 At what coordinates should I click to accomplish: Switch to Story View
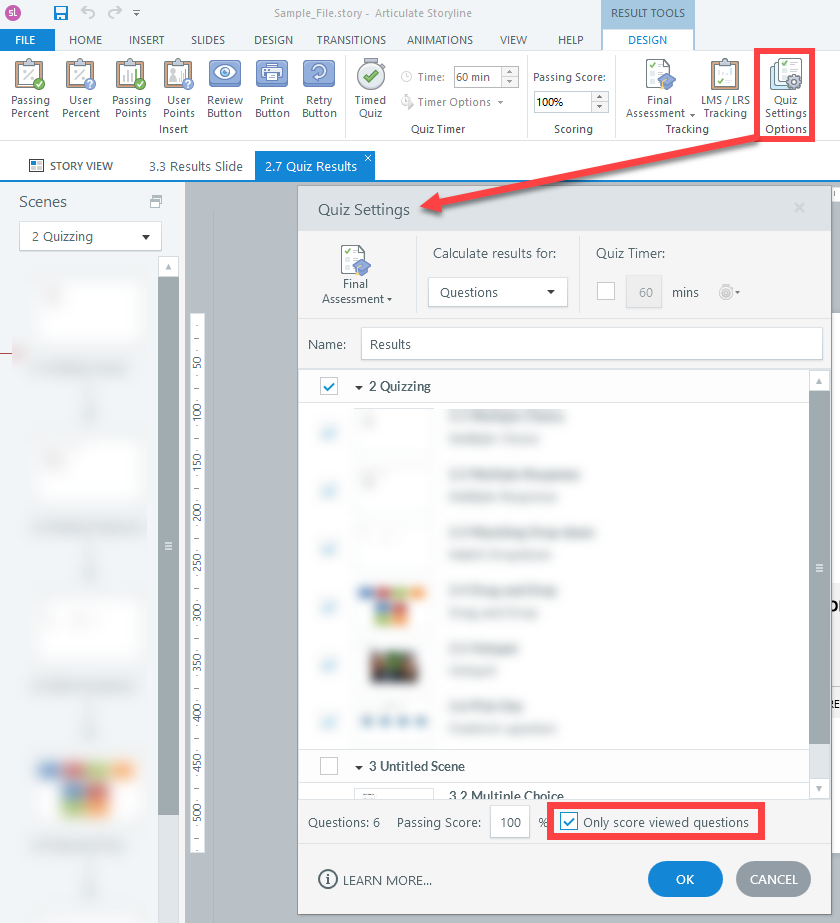click(x=71, y=166)
